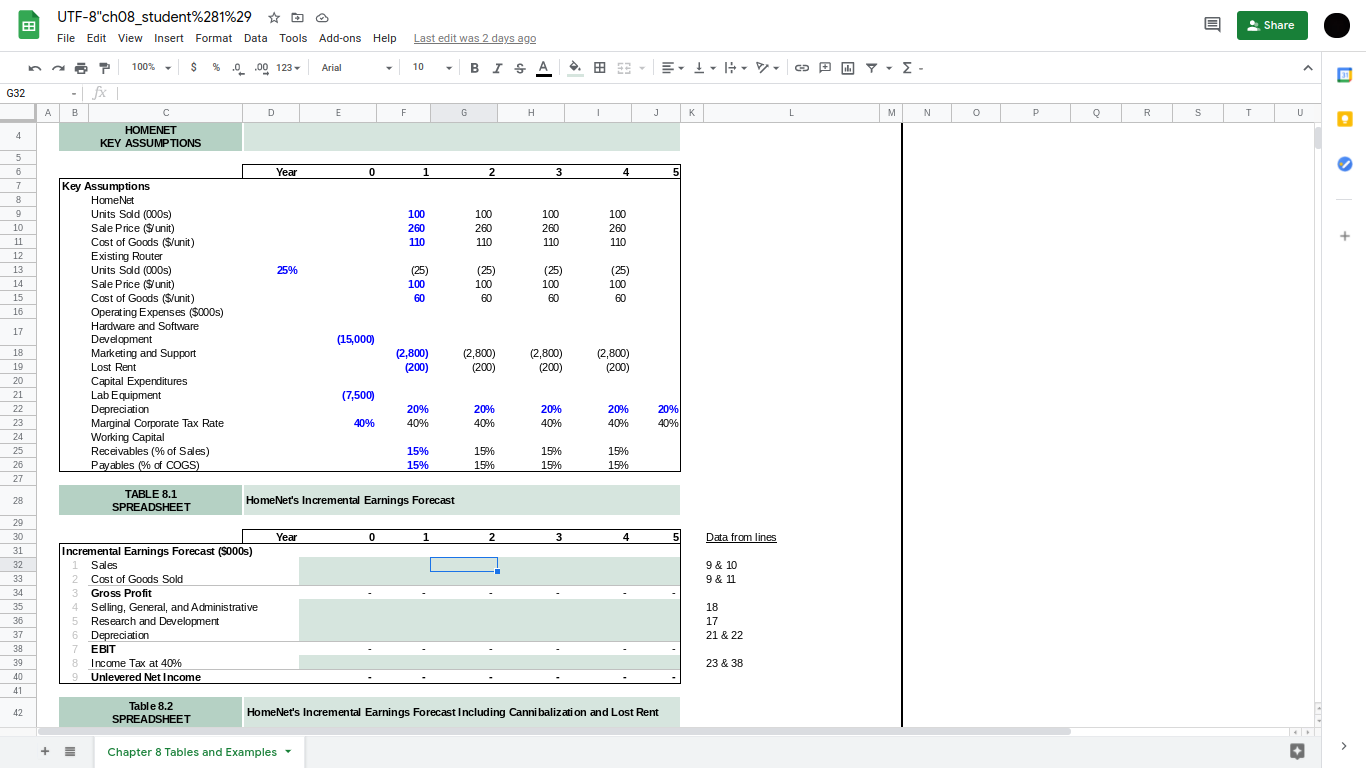Select the Paint format tool
The width and height of the screenshot is (1366, 768).
point(103,67)
